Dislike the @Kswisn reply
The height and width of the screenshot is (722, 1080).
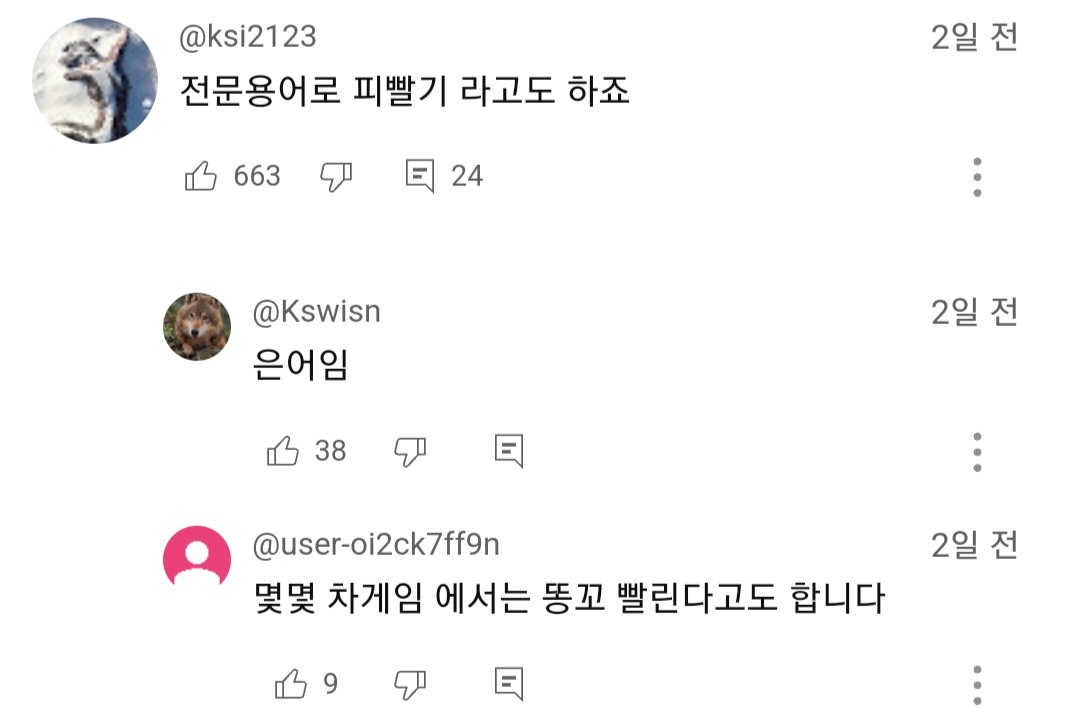tap(410, 452)
